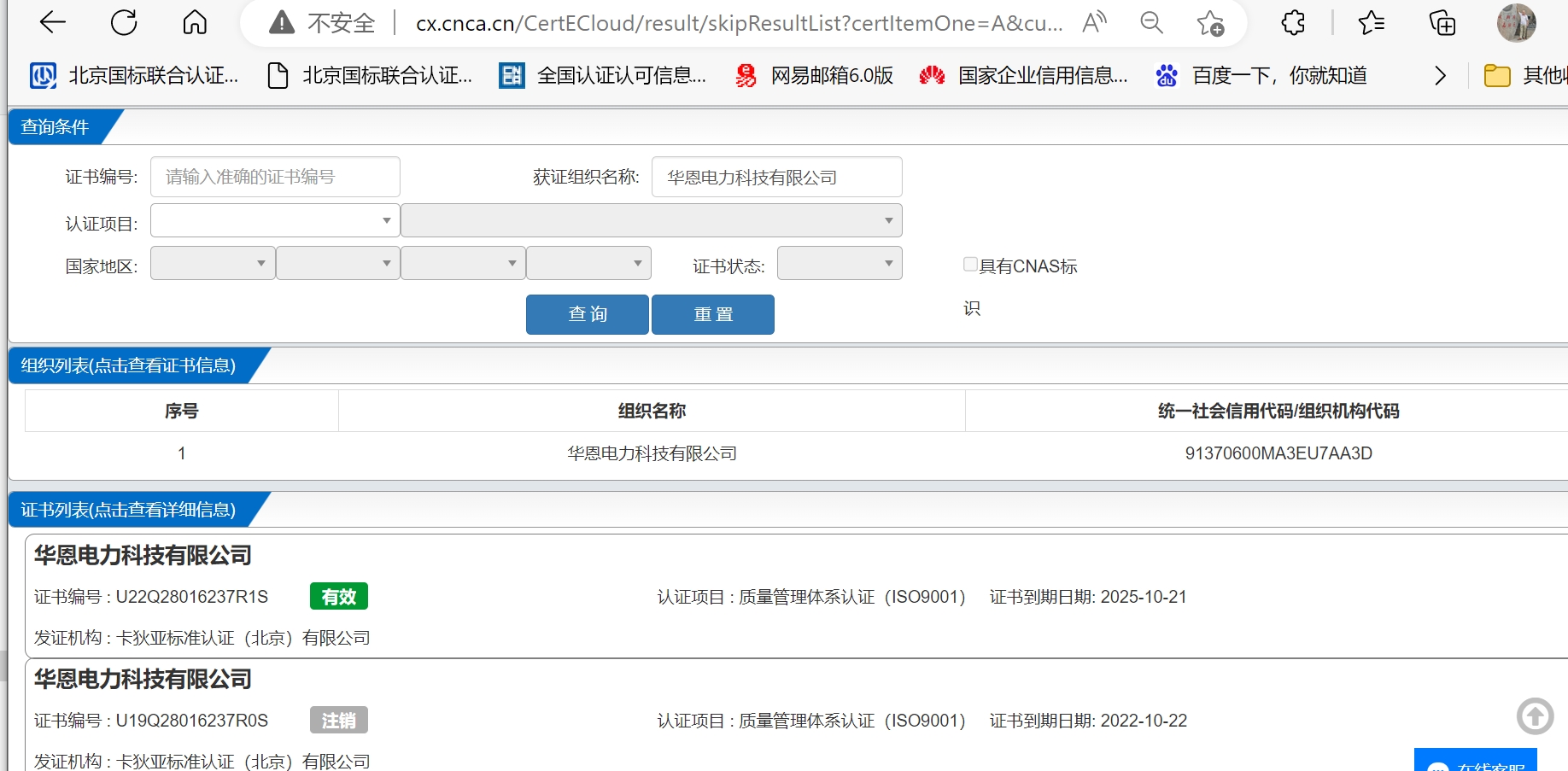Open the second 国家地区 dropdown

point(338,263)
